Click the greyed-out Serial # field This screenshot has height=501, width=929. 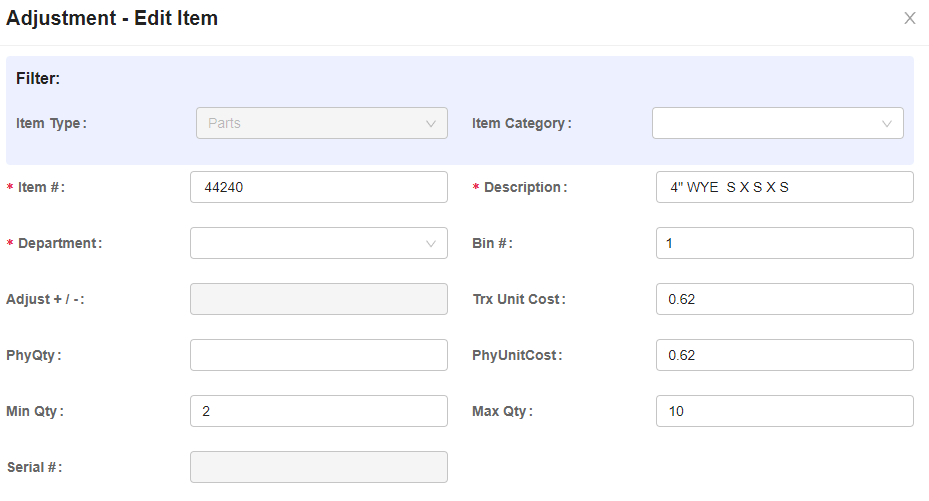(318, 467)
